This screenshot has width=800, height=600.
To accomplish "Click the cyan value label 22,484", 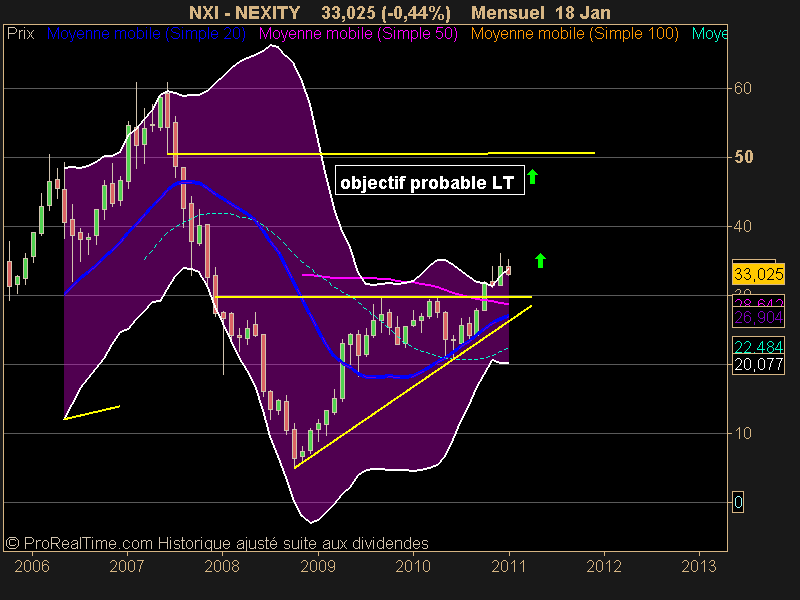I will [x=758, y=346].
